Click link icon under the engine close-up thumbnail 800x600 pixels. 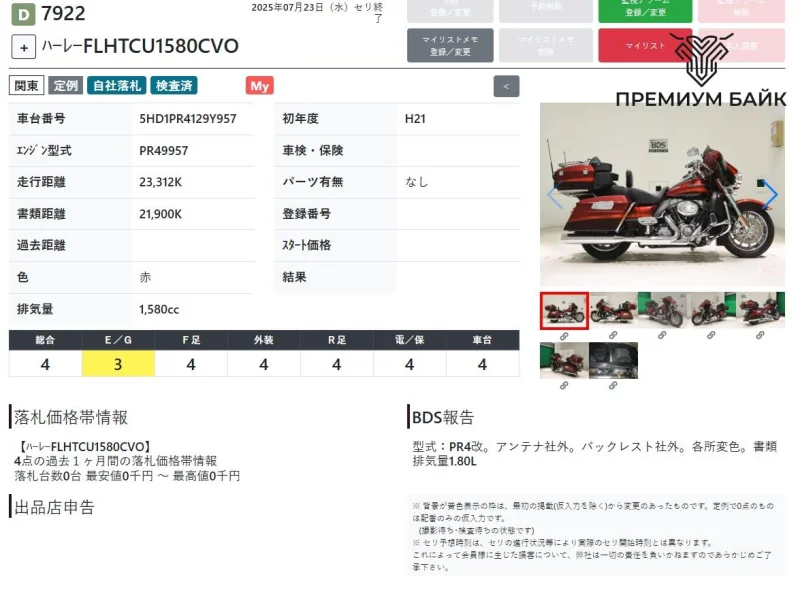pyautogui.click(x=613, y=386)
